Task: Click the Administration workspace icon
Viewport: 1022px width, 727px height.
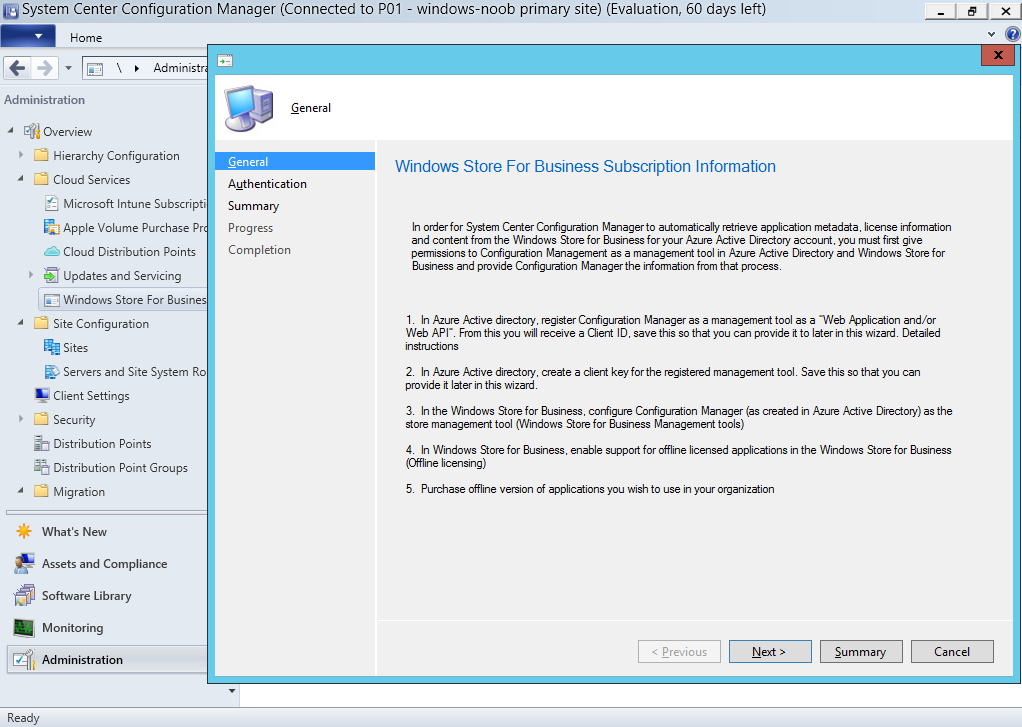Action: [24, 659]
